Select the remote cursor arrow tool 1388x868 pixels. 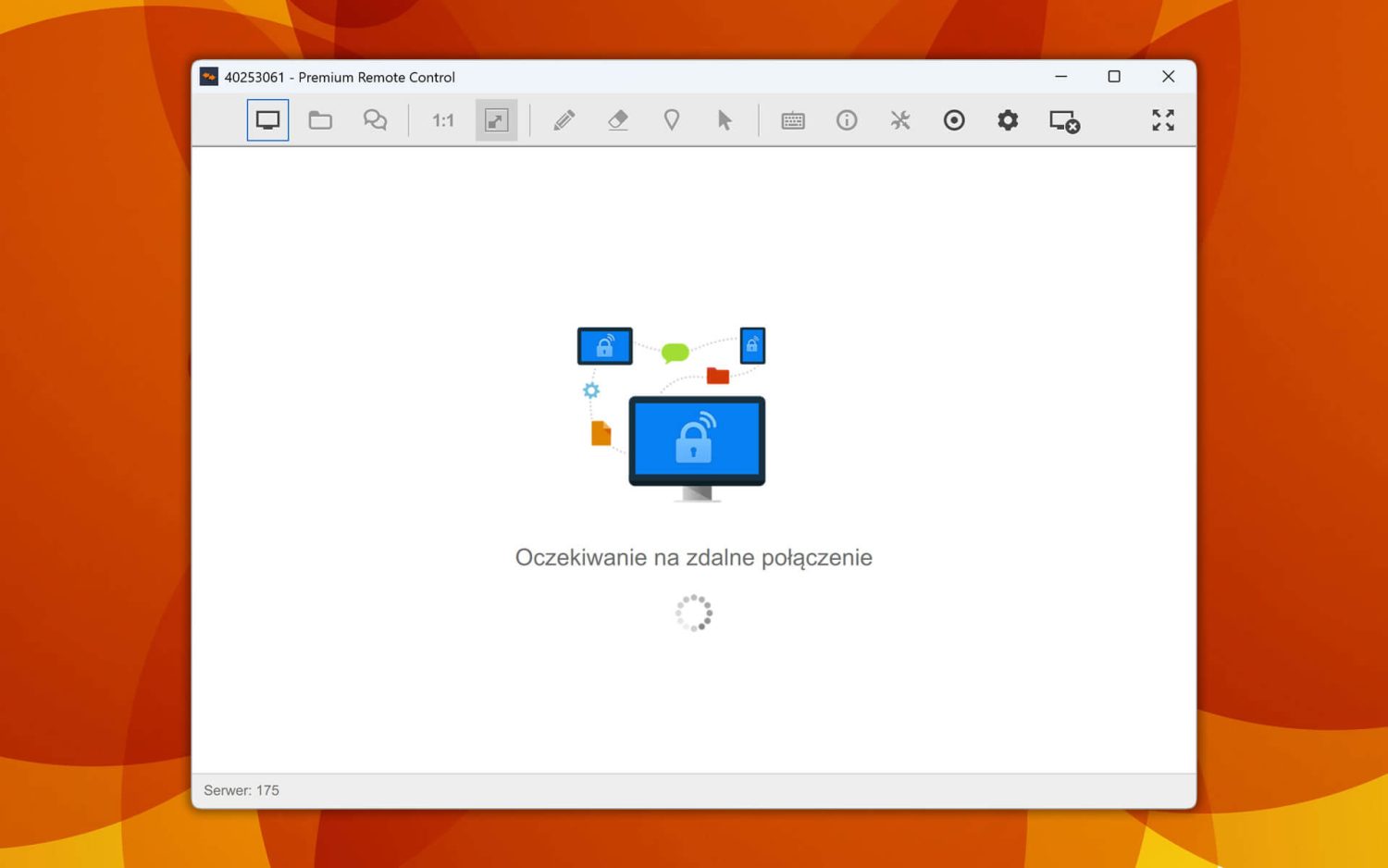(725, 119)
